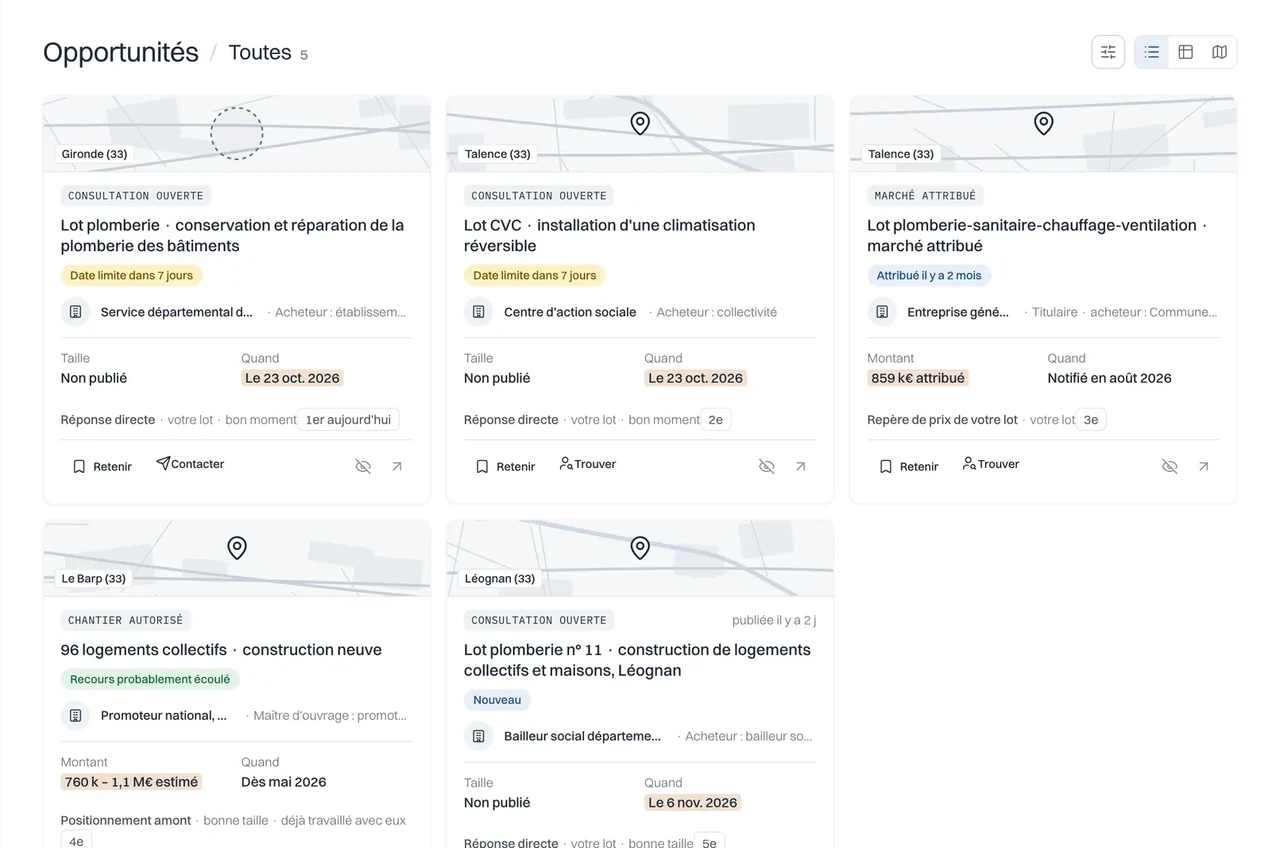
Task: Click building icon beside Entreprise géné…
Action: [881, 312]
